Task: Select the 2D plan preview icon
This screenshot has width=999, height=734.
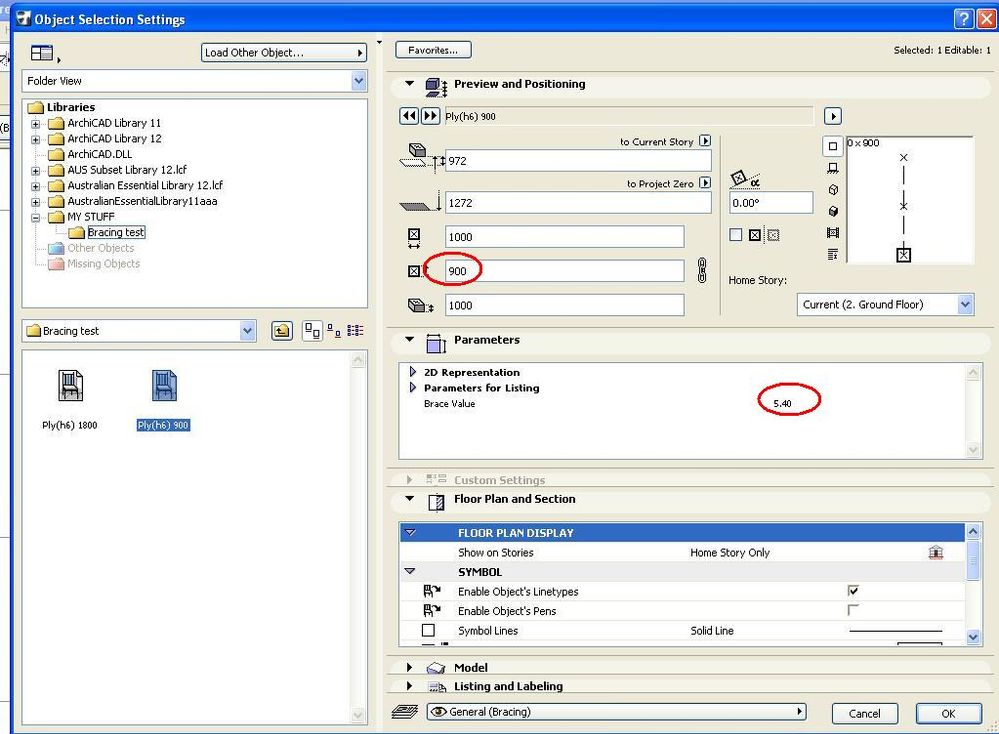Action: point(833,146)
